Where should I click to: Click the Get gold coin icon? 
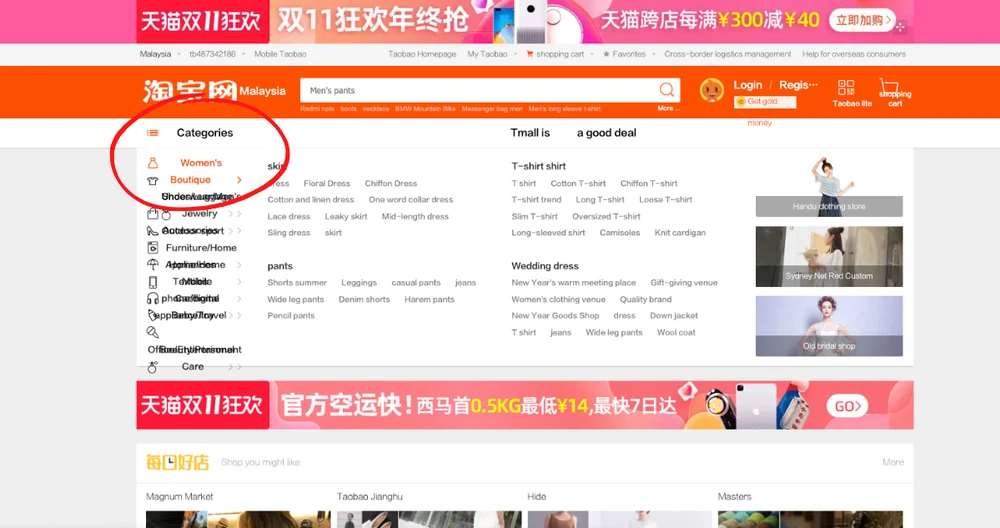tap(741, 102)
